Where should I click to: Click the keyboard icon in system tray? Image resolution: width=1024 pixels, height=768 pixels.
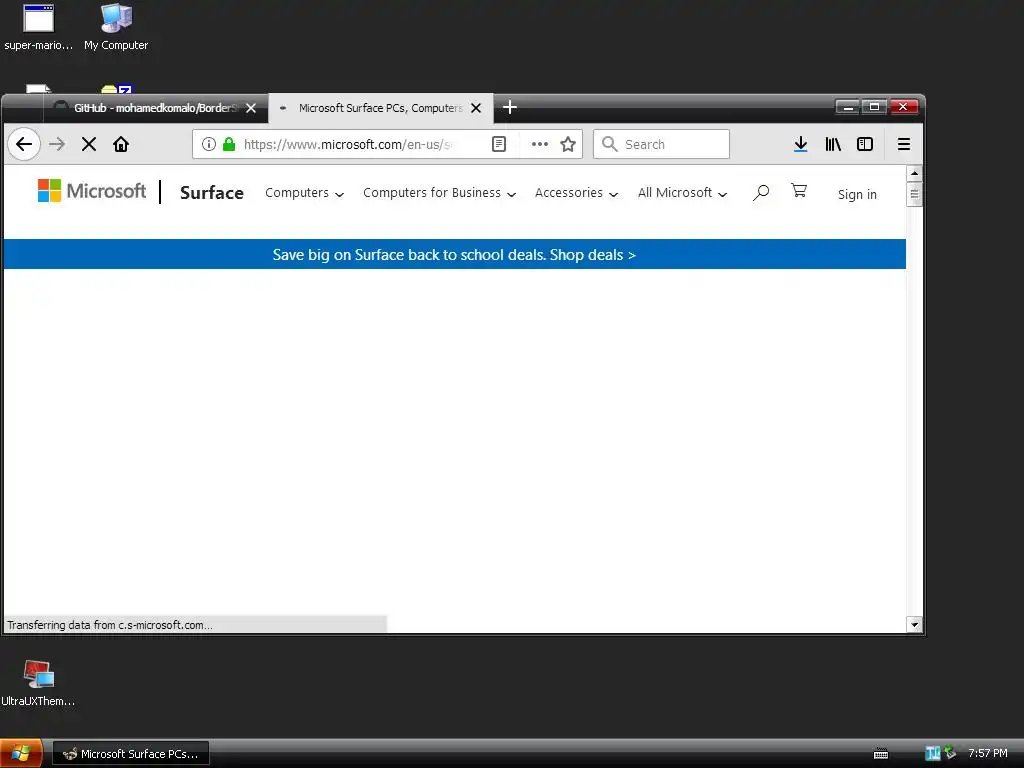pos(881,754)
